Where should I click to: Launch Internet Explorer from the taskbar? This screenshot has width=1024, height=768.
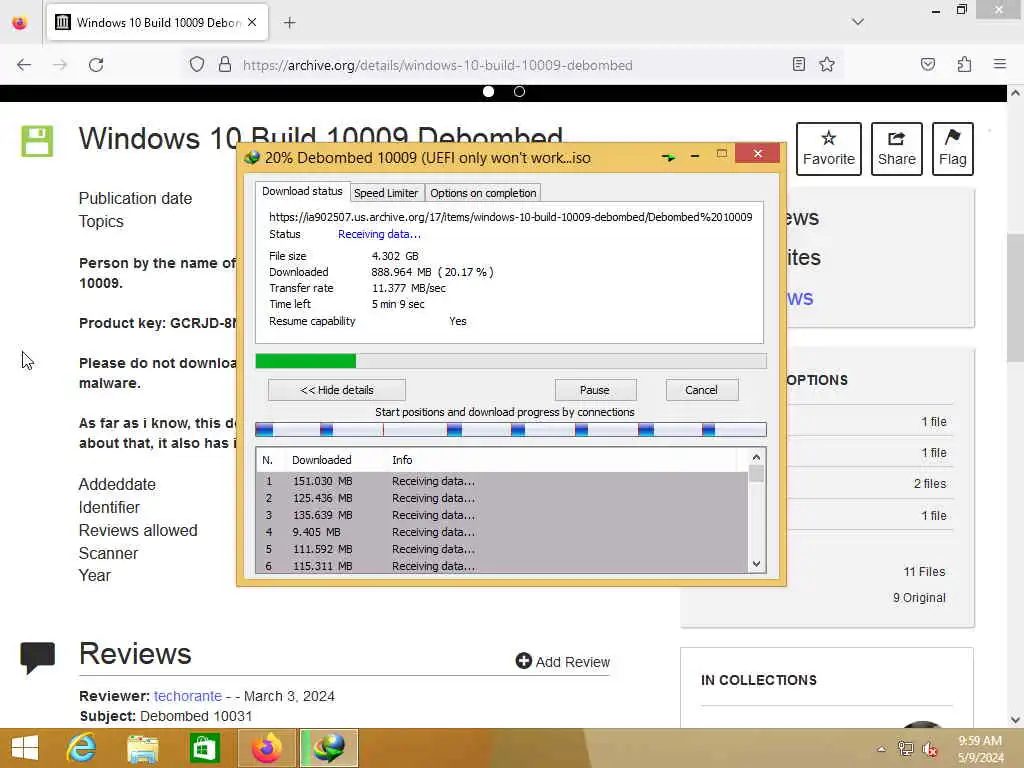81,748
